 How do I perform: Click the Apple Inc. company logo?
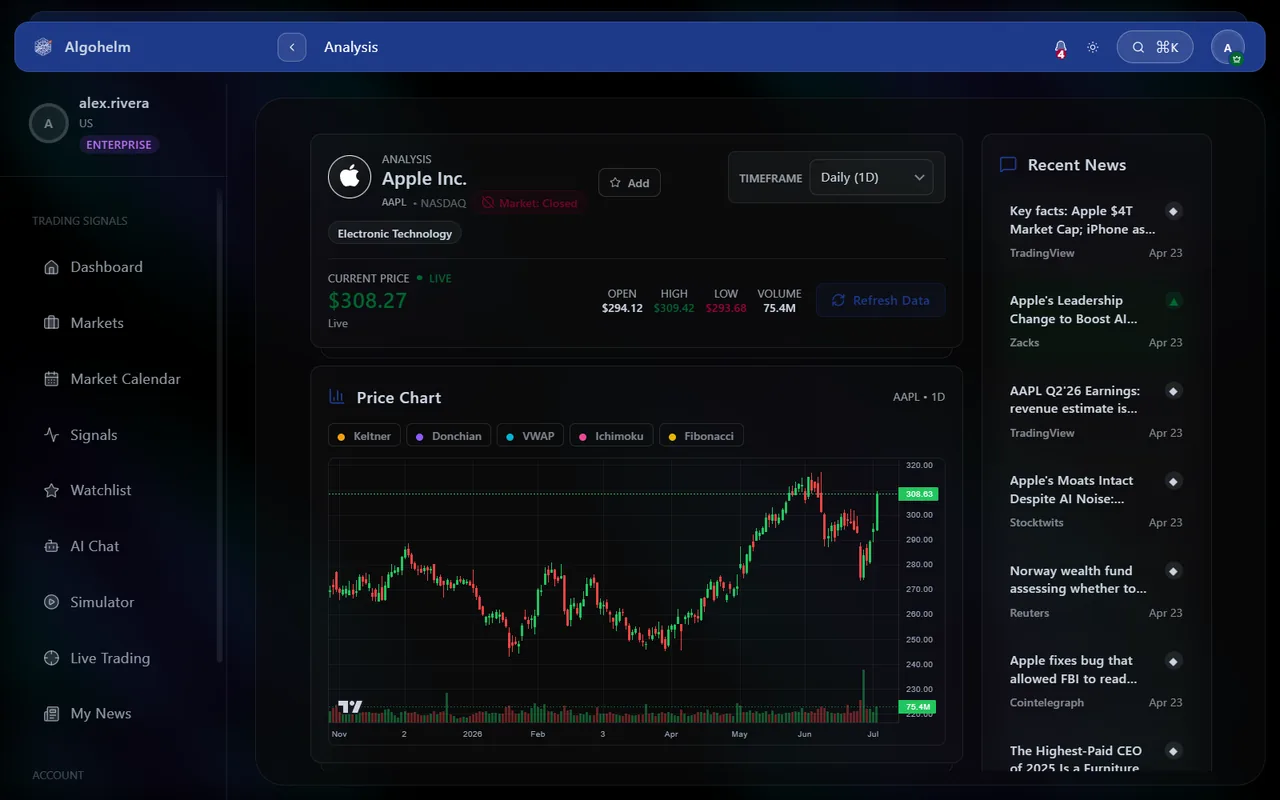pos(349,177)
